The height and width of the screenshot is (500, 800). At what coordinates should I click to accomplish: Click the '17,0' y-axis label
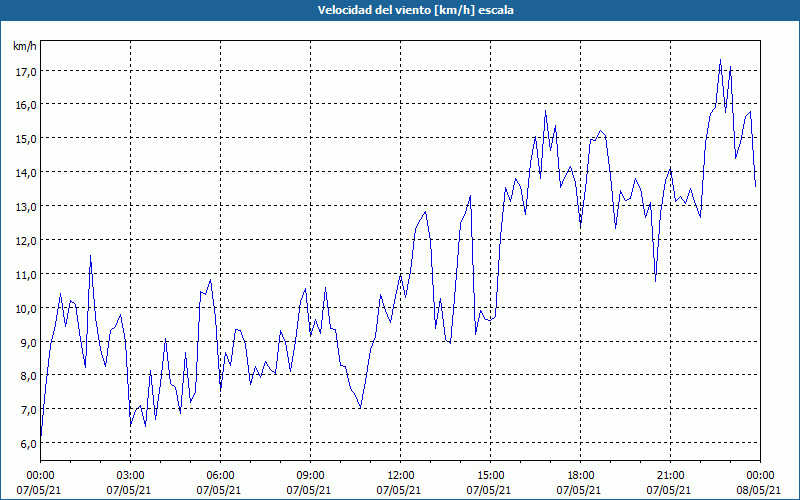coord(26,71)
